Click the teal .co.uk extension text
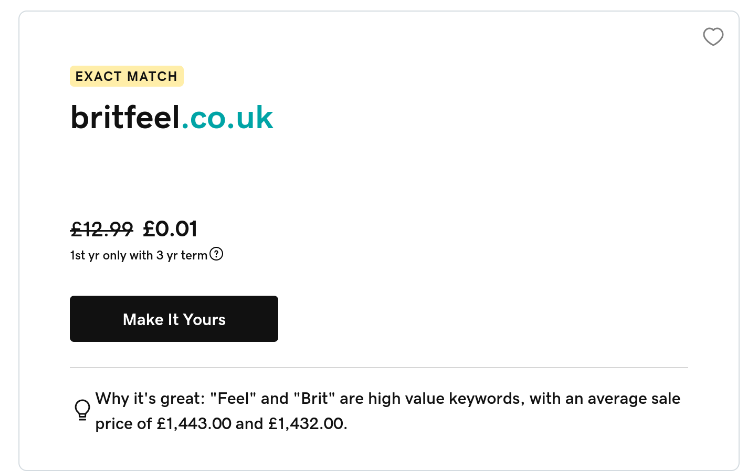 click(x=227, y=118)
